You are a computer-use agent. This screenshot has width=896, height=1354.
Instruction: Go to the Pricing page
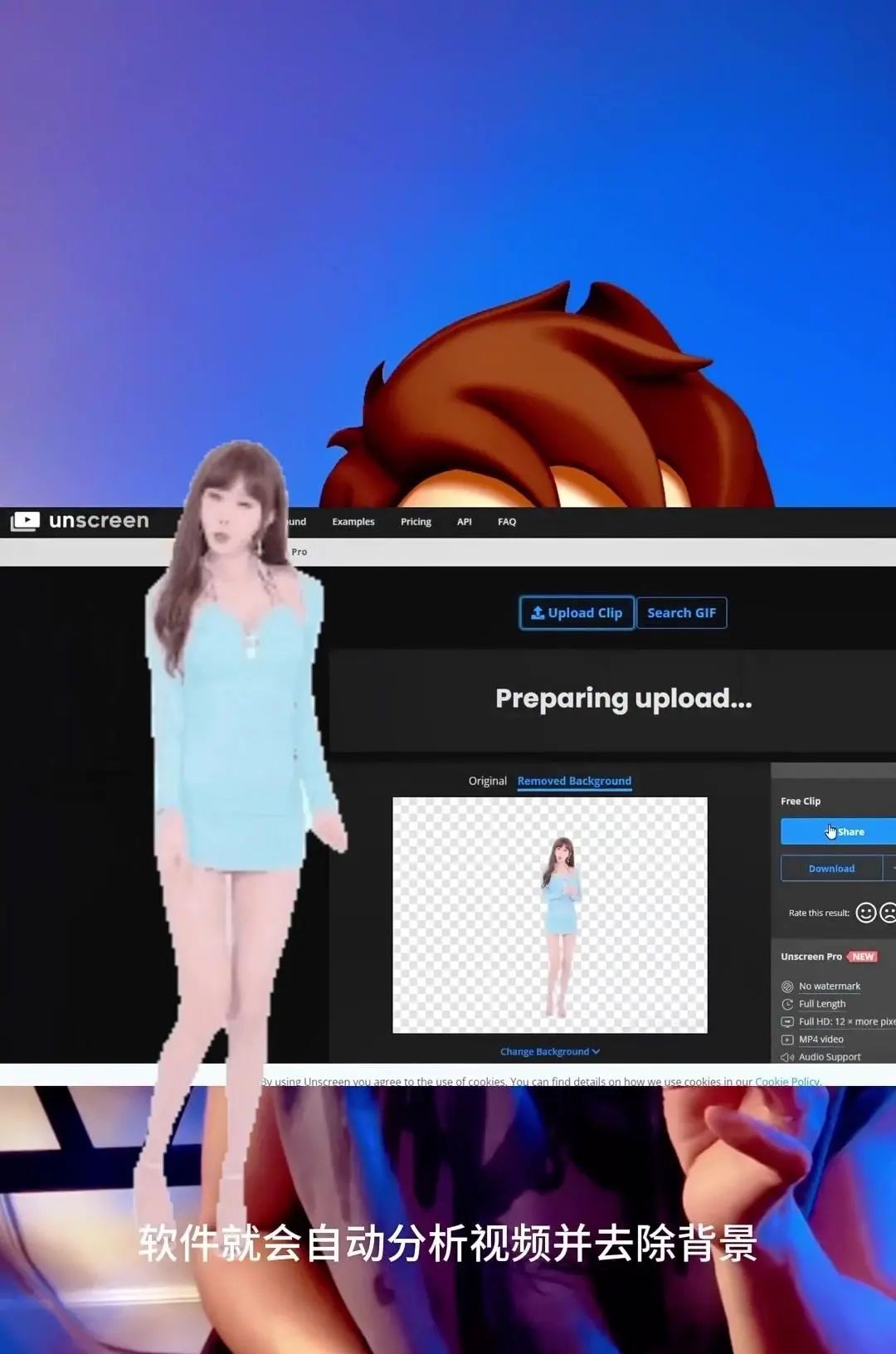pyautogui.click(x=416, y=522)
